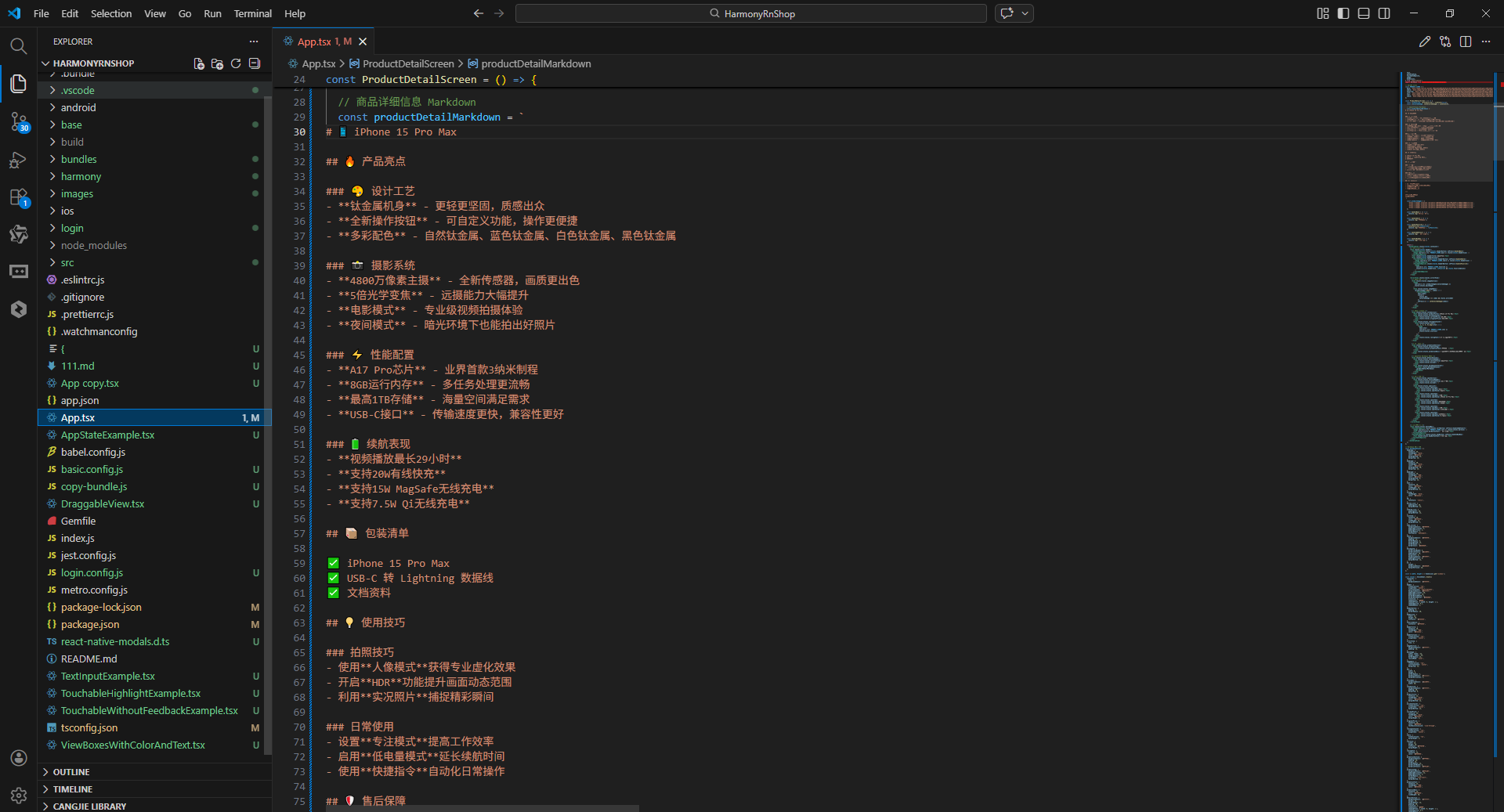
Task: Click New File icon in Explorer
Action: (199, 63)
